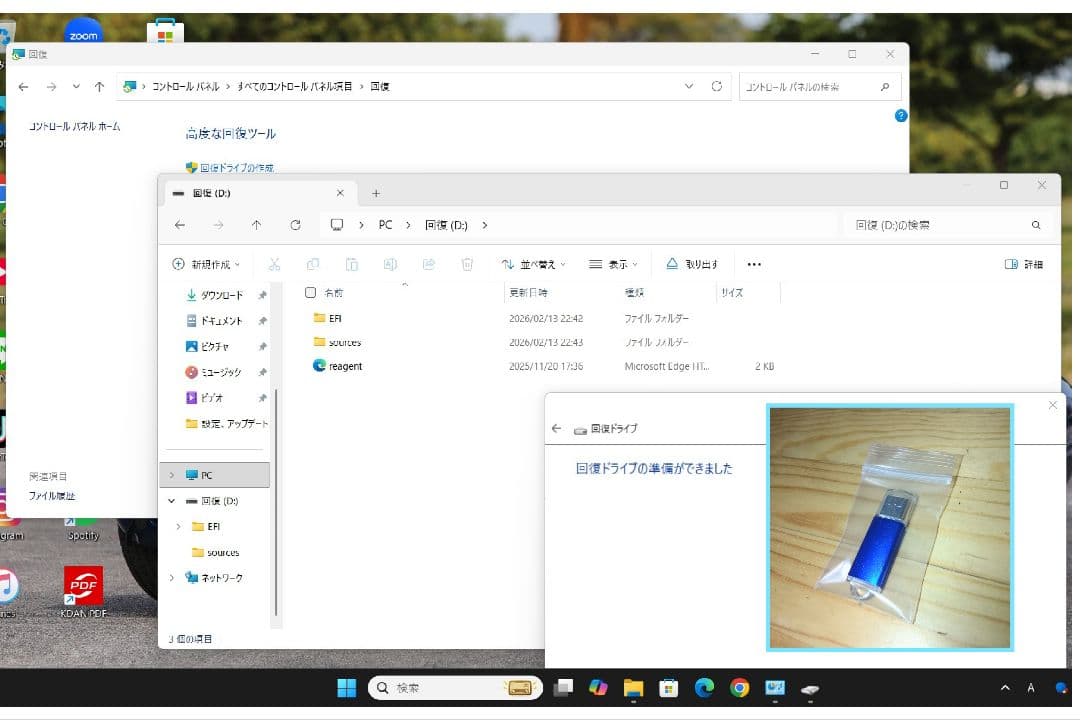Viewport: 1080px width, 720px height.
Task: Open the 表示 view options dropdown
Action: (614, 264)
